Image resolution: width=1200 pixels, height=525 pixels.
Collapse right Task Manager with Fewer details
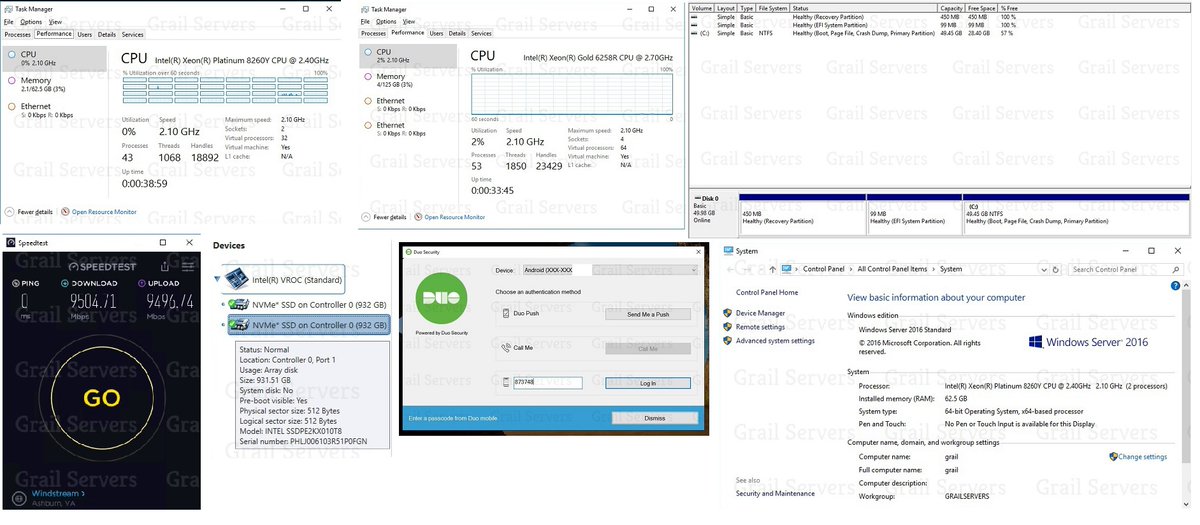pyautogui.click(x=383, y=217)
